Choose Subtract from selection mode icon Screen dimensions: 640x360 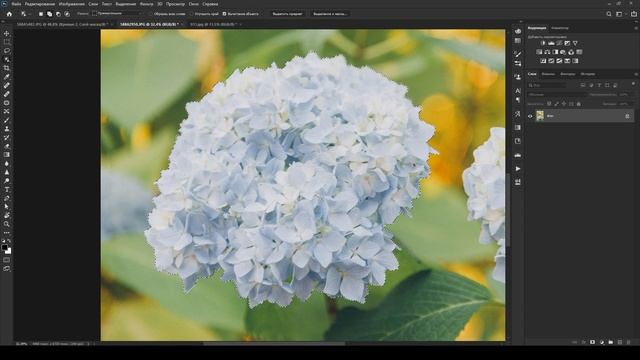[x=58, y=14]
